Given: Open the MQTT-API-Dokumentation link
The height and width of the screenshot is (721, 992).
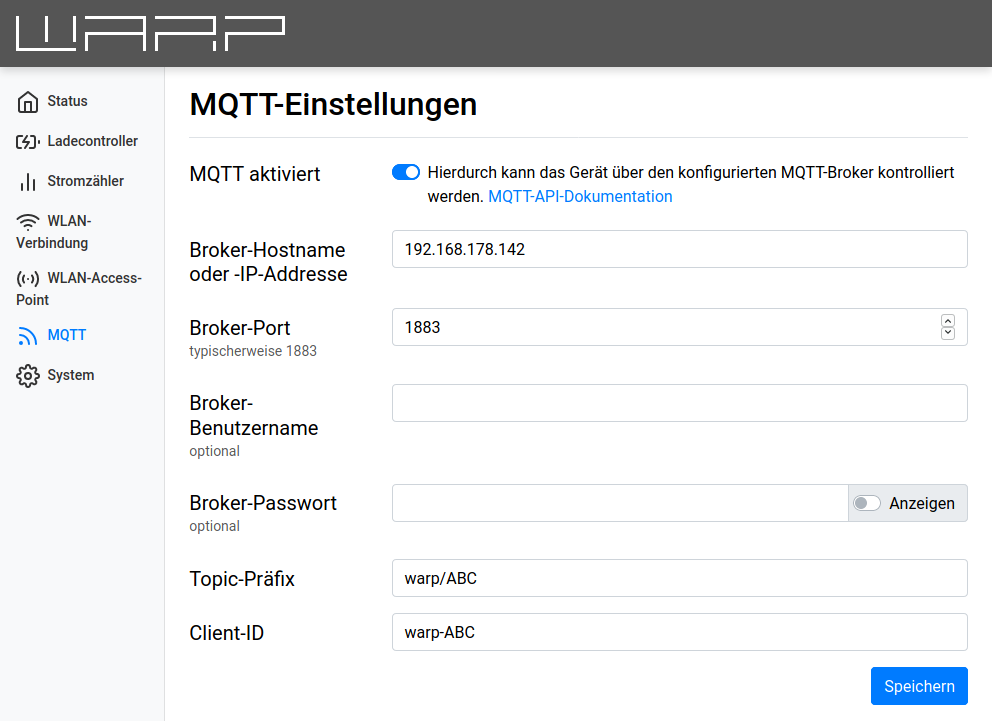Looking at the screenshot, I should [x=580, y=196].
